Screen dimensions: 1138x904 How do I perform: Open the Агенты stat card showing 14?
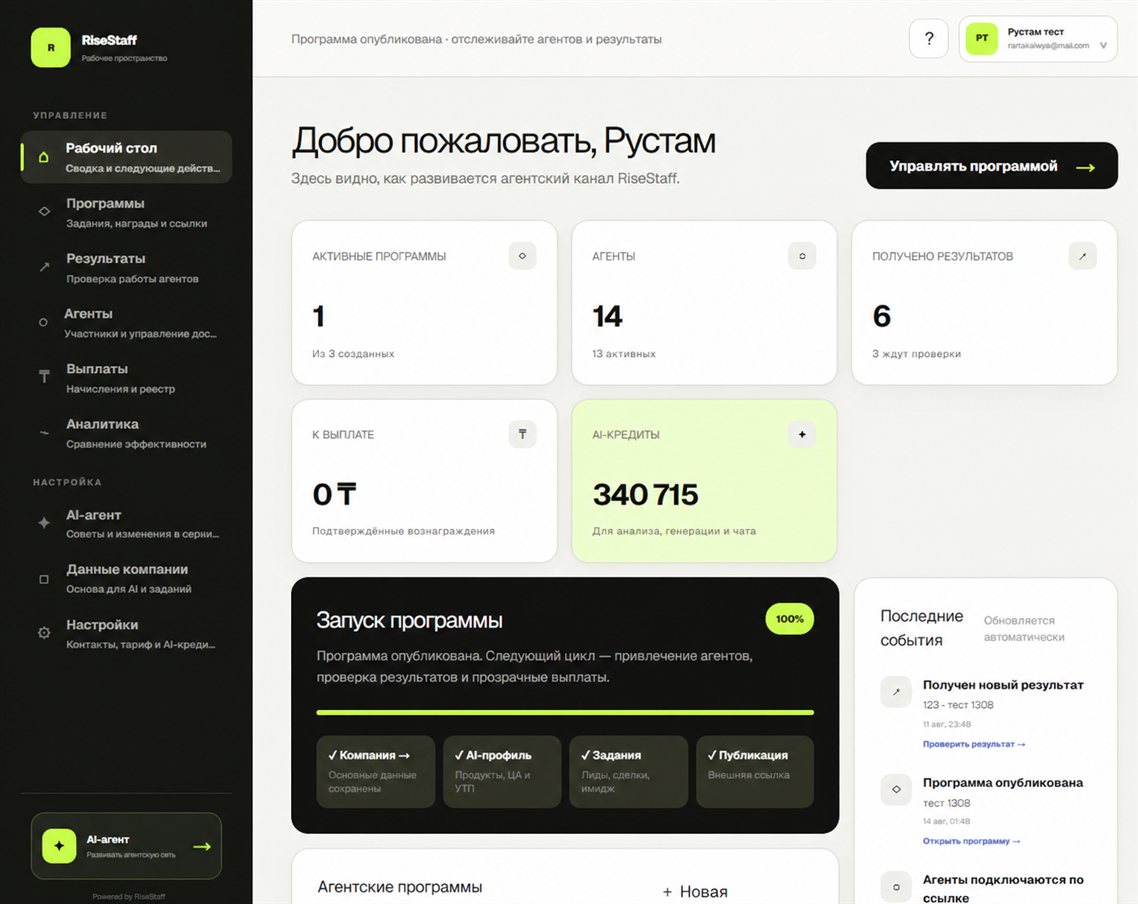[x=704, y=303]
